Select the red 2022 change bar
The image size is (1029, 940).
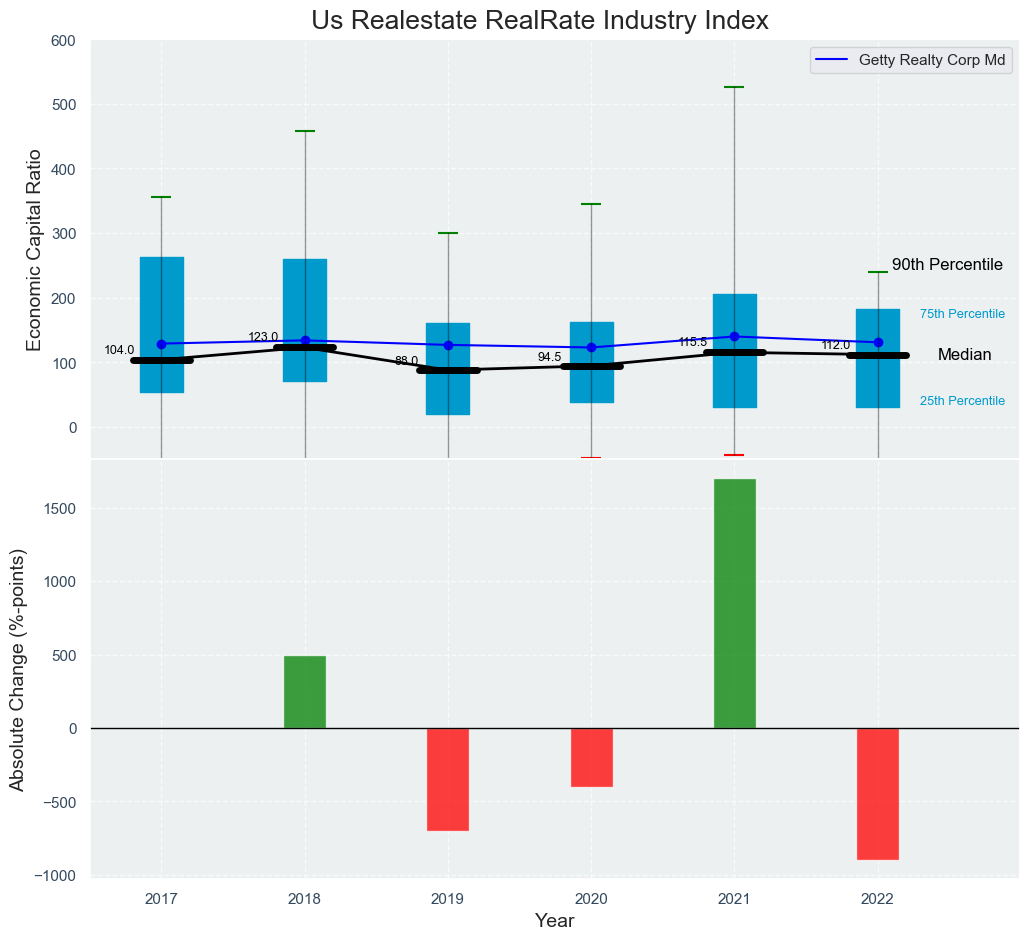[878, 793]
